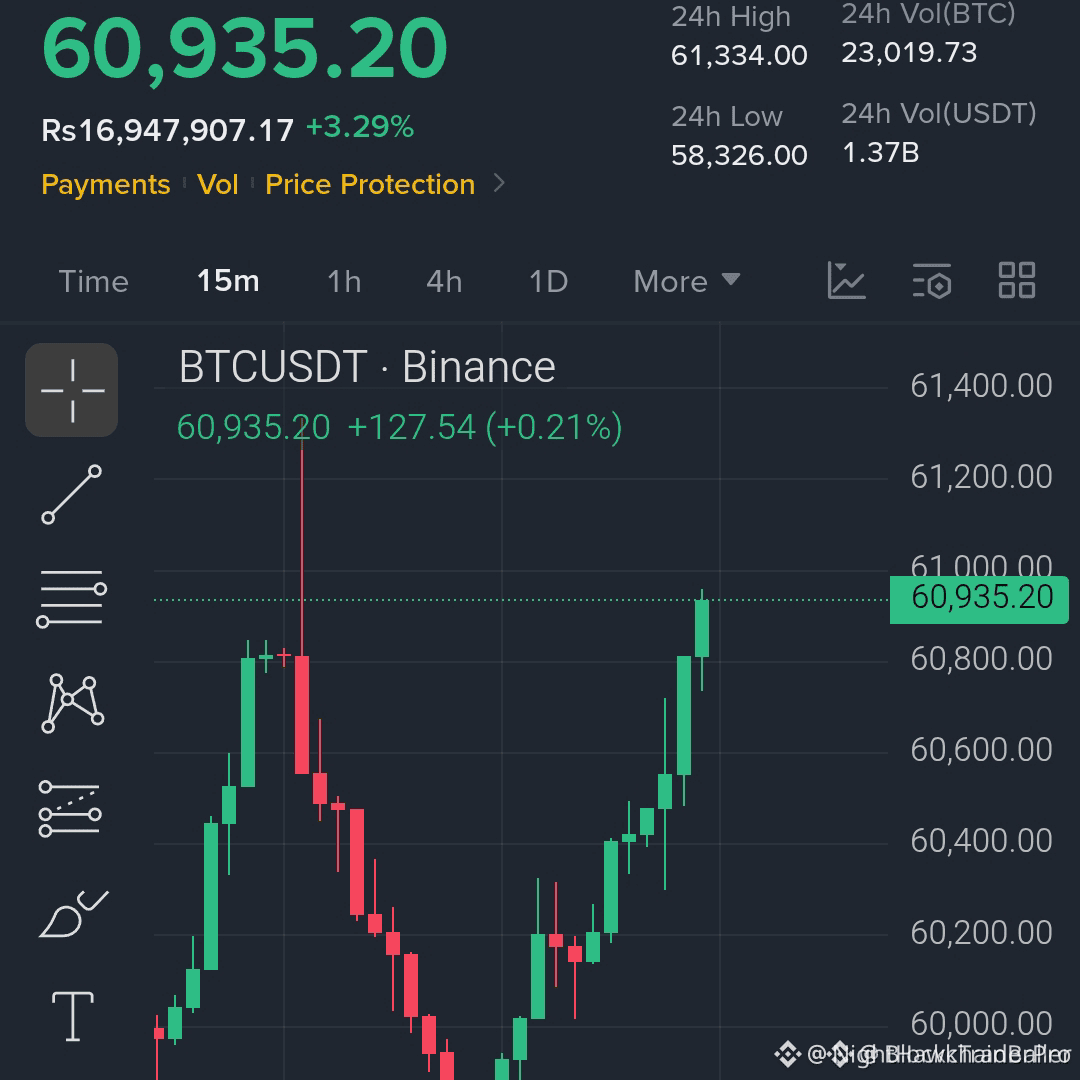Click the +127.54 (+0.21%) chart legend
This screenshot has width=1080, height=1080.
pos(485,427)
